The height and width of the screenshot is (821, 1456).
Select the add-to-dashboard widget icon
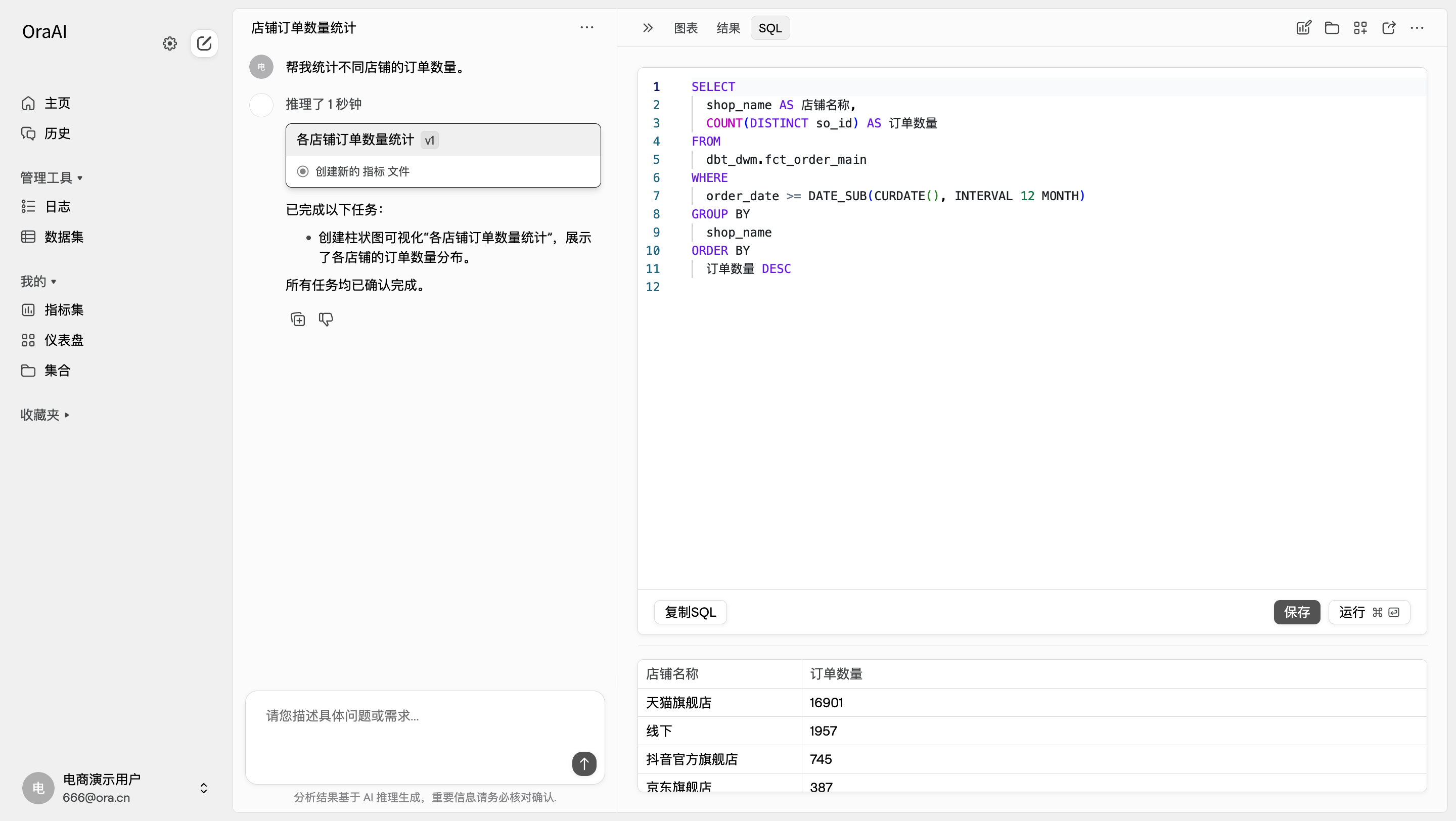coord(1360,27)
